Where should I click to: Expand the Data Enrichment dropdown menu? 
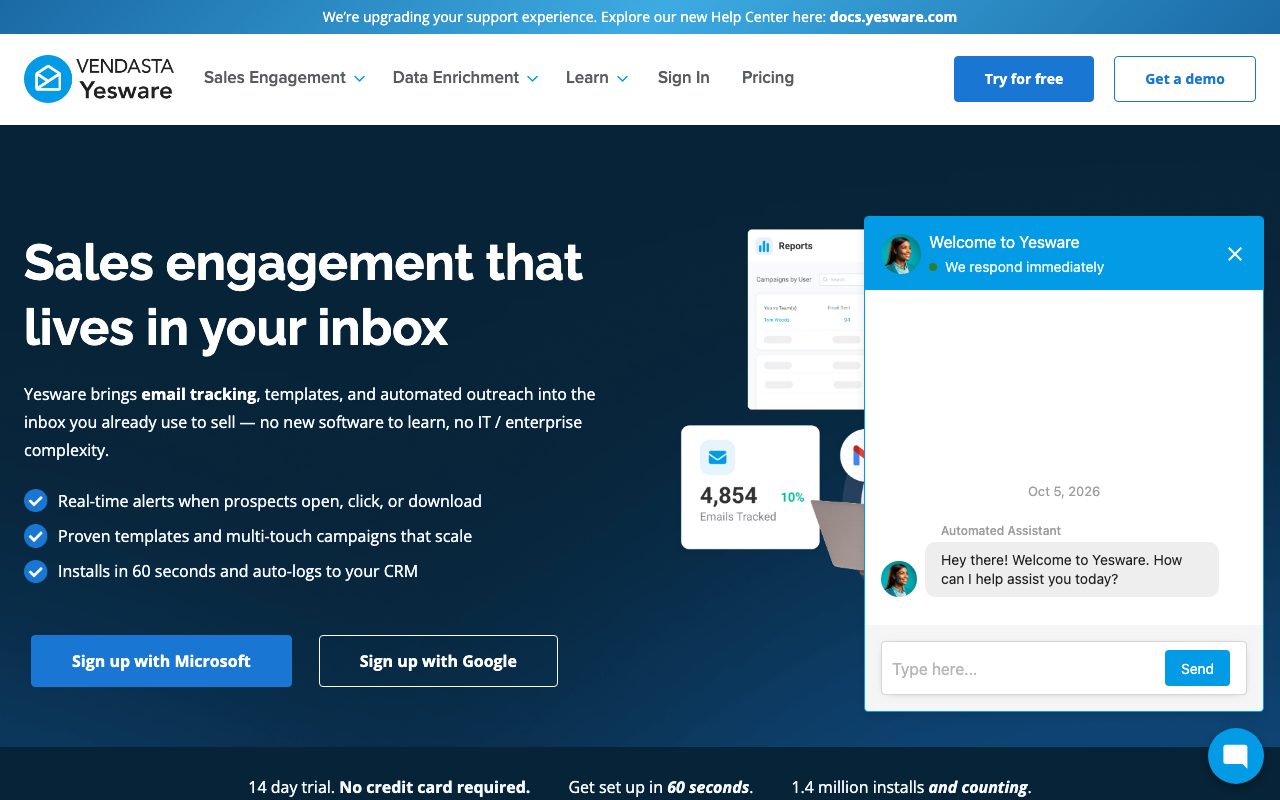click(x=465, y=78)
